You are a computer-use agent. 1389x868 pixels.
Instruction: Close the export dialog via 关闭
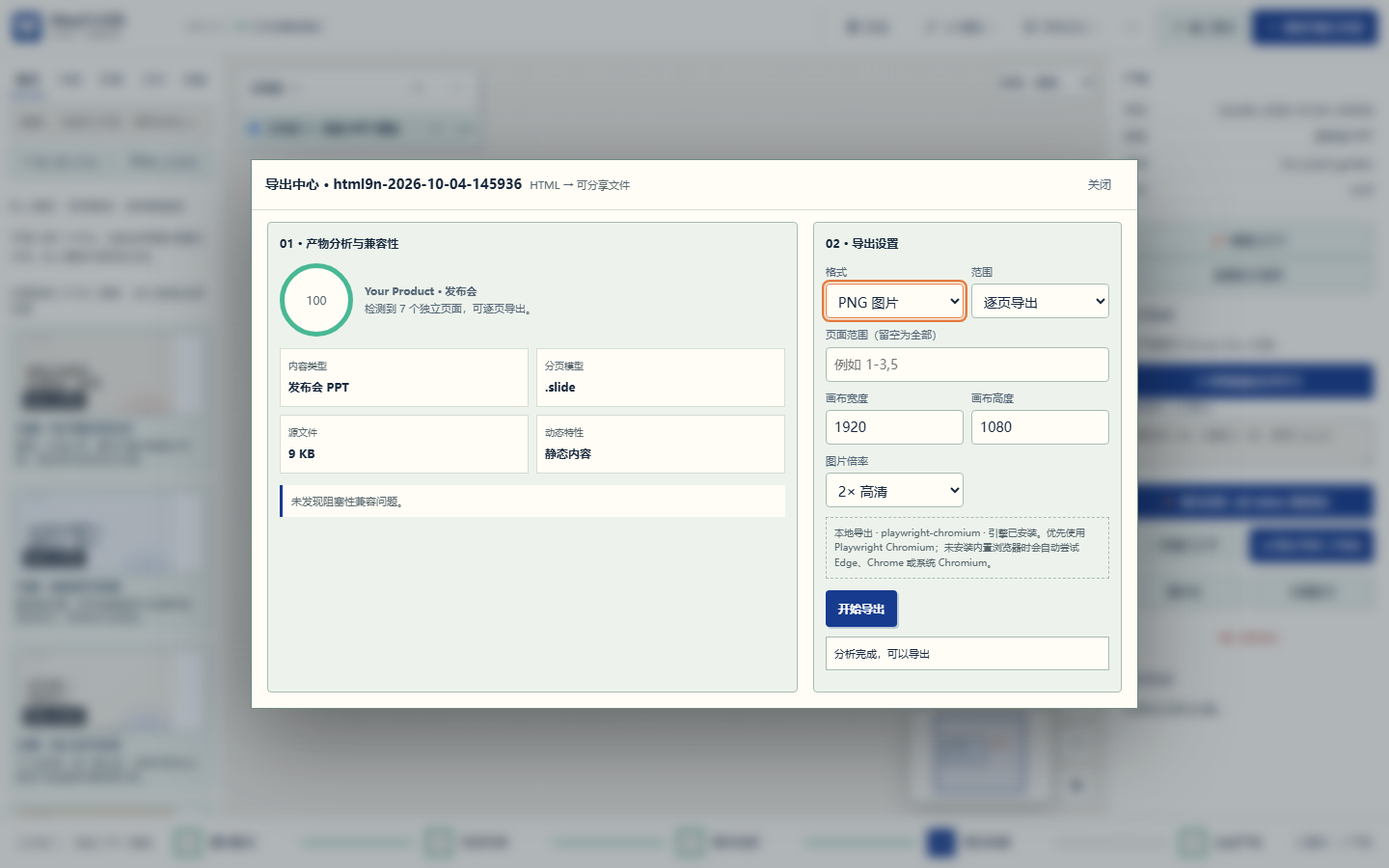[1100, 185]
